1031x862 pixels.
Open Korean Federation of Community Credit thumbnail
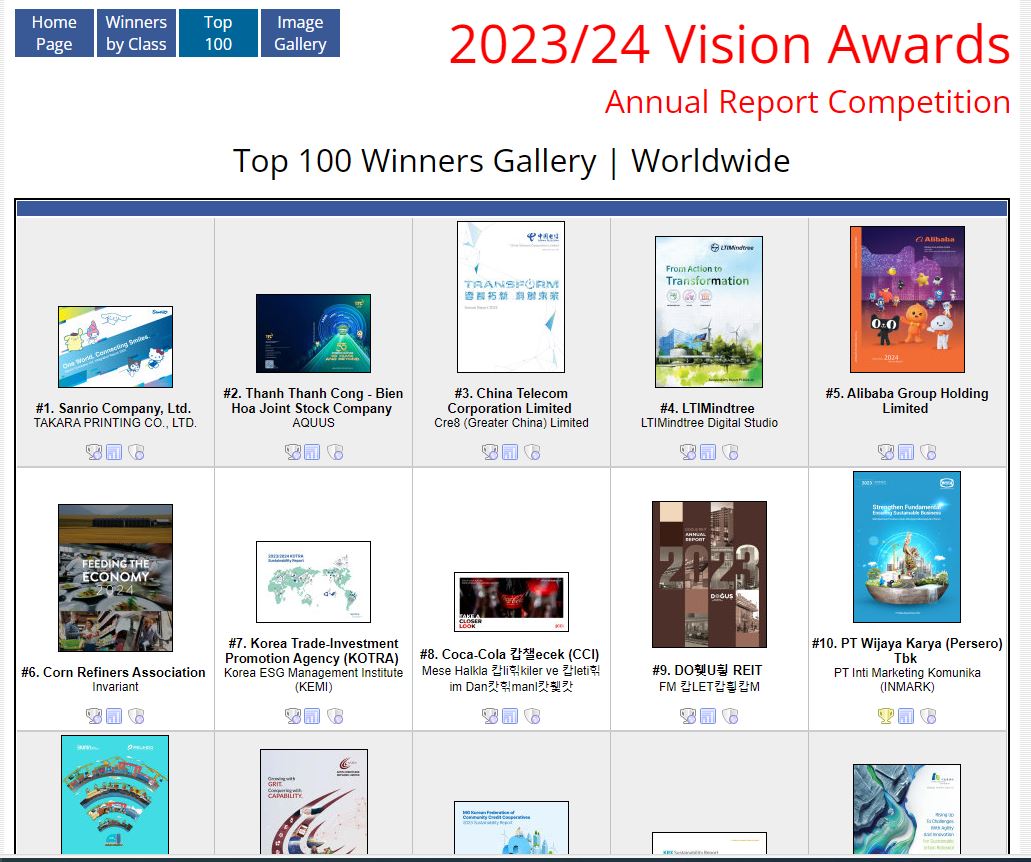(511, 827)
